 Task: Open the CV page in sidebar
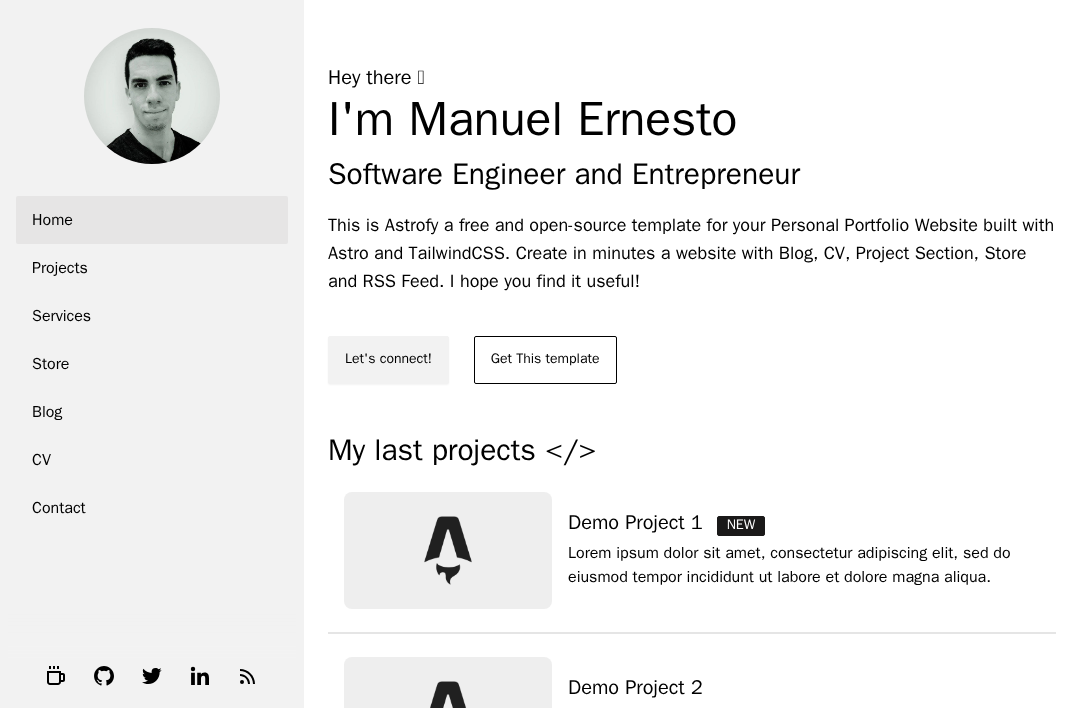point(152,460)
